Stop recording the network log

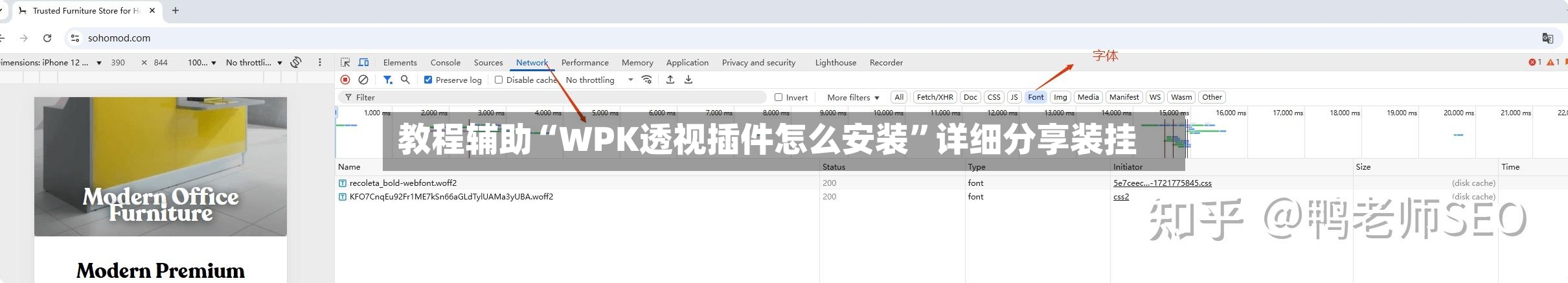pos(345,80)
